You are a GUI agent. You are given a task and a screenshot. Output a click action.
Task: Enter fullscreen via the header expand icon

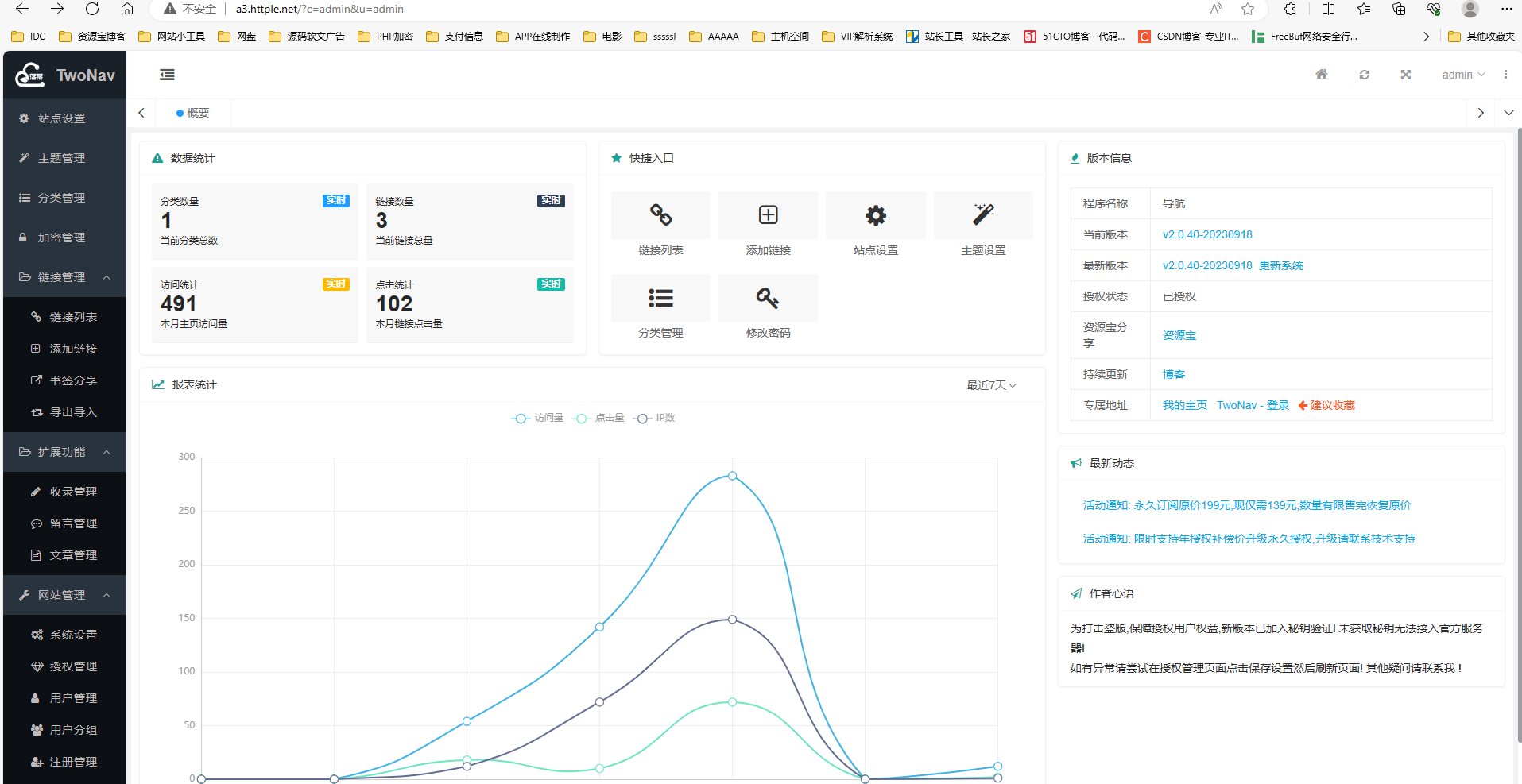[1405, 75]
